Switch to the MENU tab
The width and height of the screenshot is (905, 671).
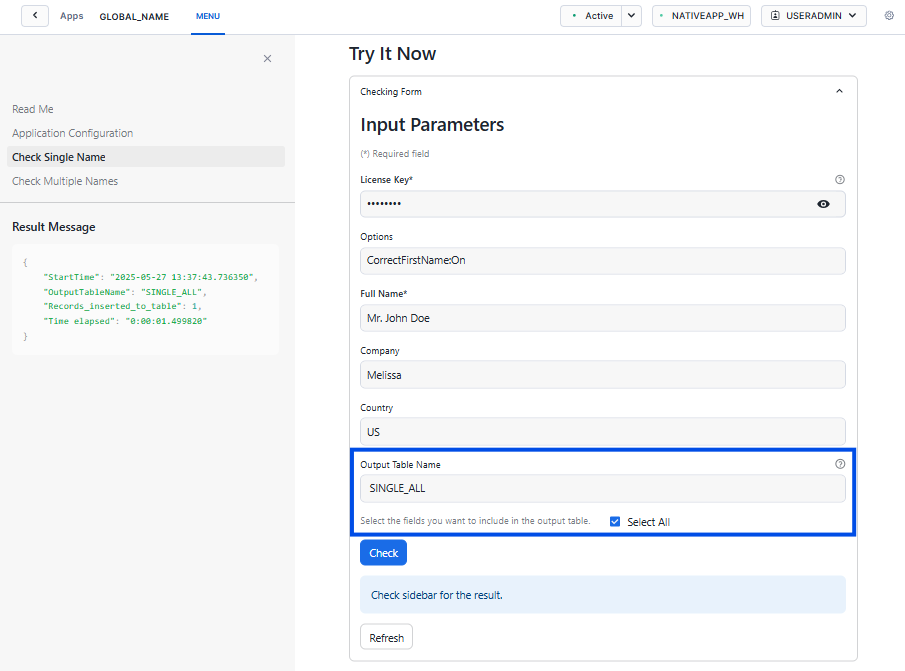[208, 16]
